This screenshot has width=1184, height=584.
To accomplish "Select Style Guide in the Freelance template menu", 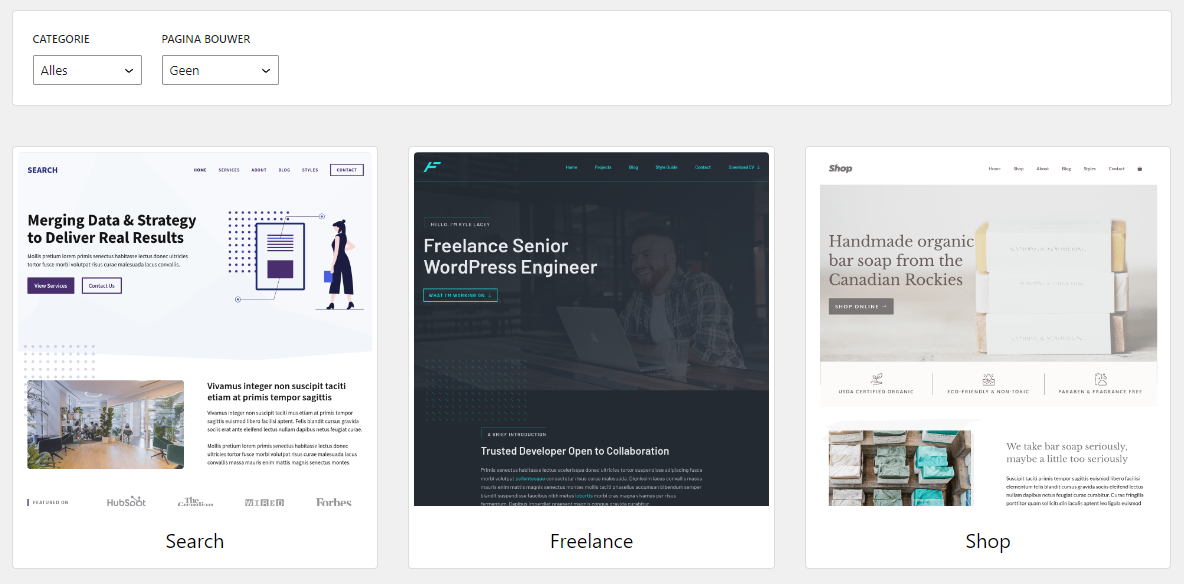I will [x=666, y=167].
